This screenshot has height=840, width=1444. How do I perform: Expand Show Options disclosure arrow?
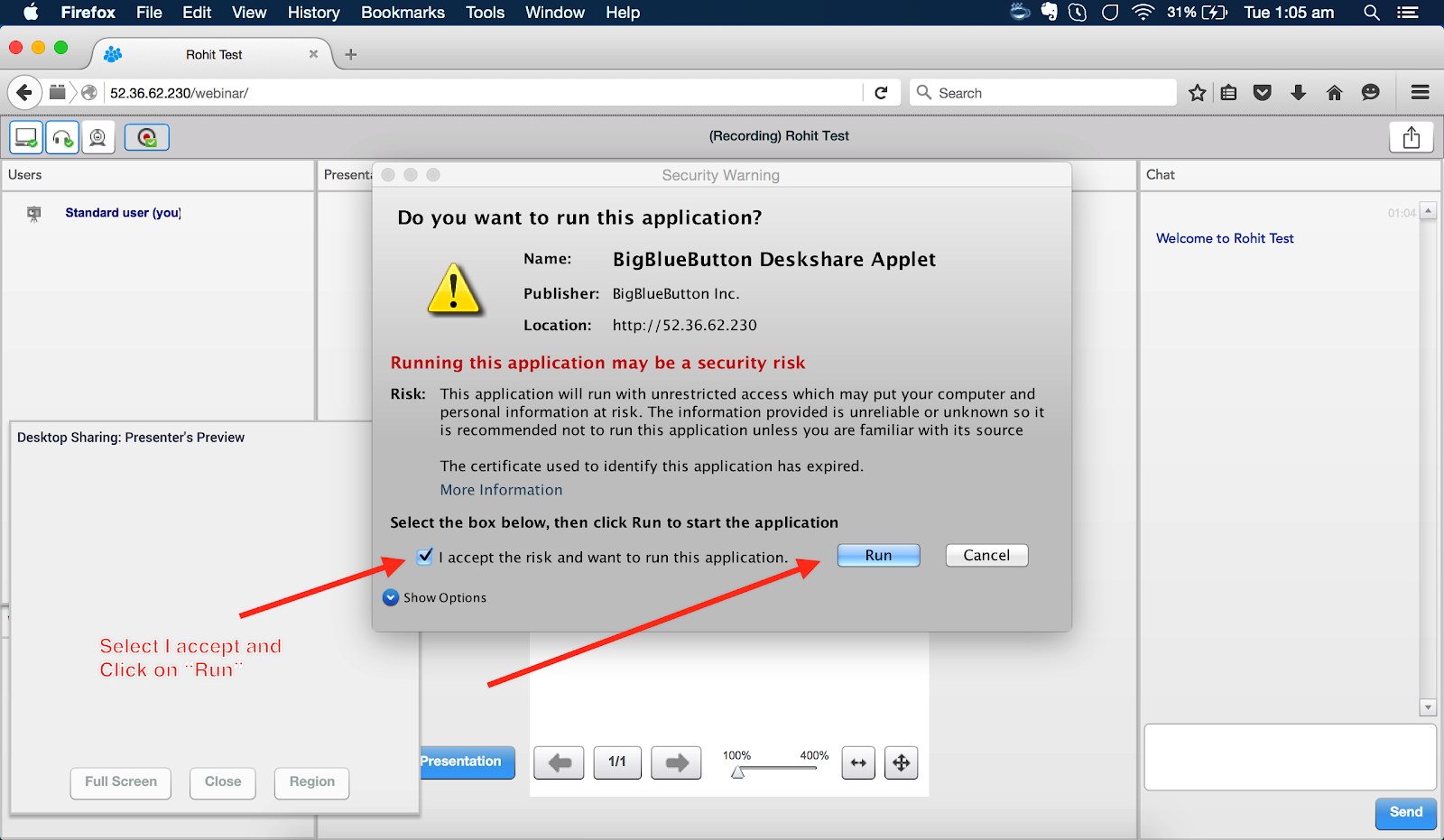(x=391, y=597)
